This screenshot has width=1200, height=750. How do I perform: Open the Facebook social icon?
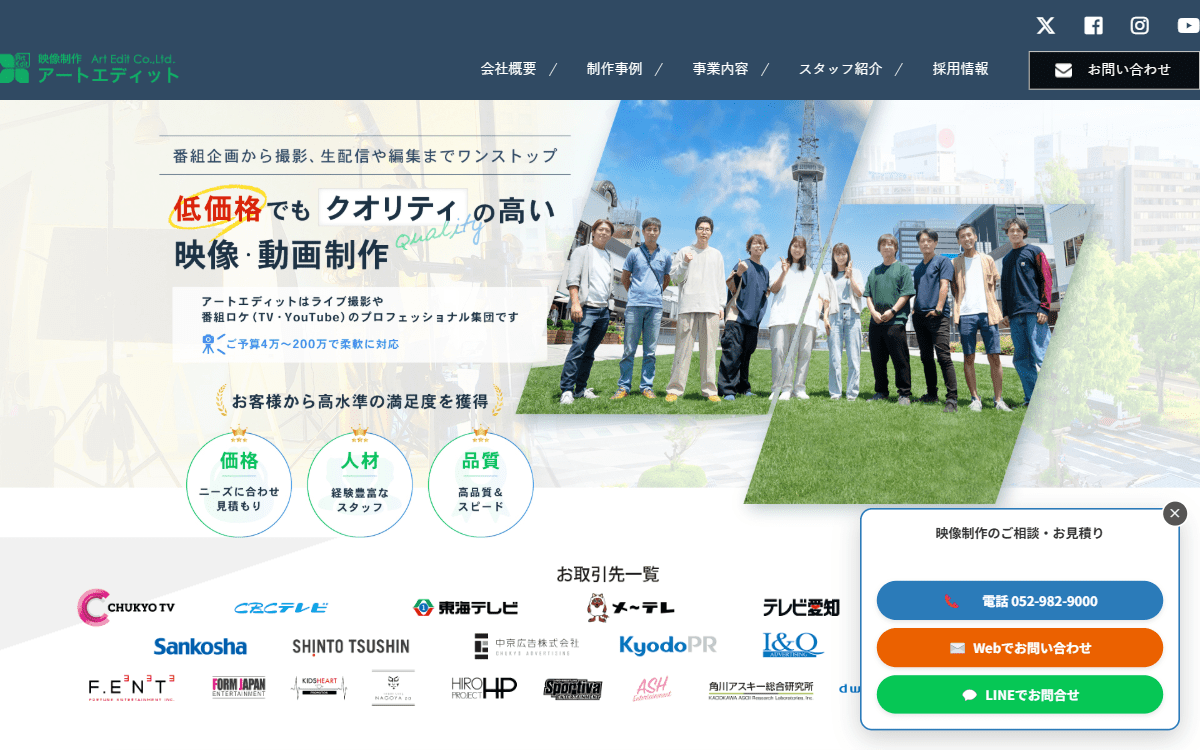[1093, 26]
